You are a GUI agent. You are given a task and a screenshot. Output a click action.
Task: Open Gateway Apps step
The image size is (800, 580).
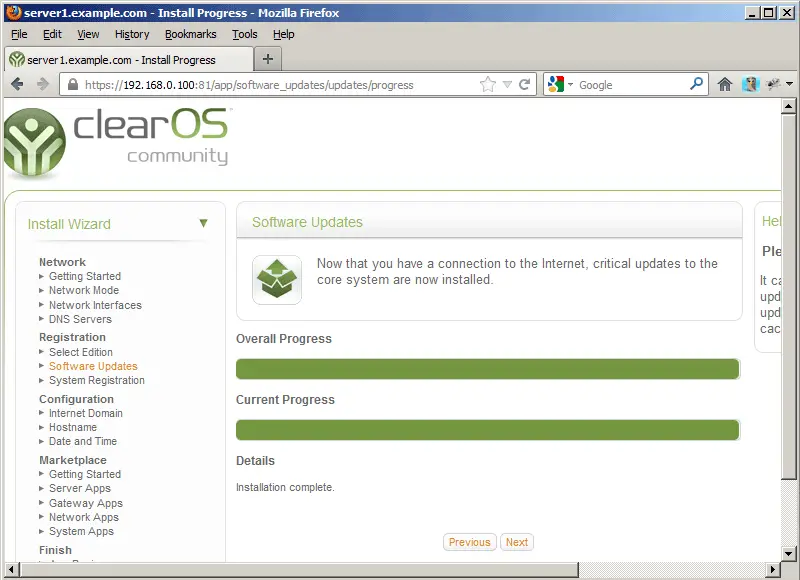tap(86, 503)
